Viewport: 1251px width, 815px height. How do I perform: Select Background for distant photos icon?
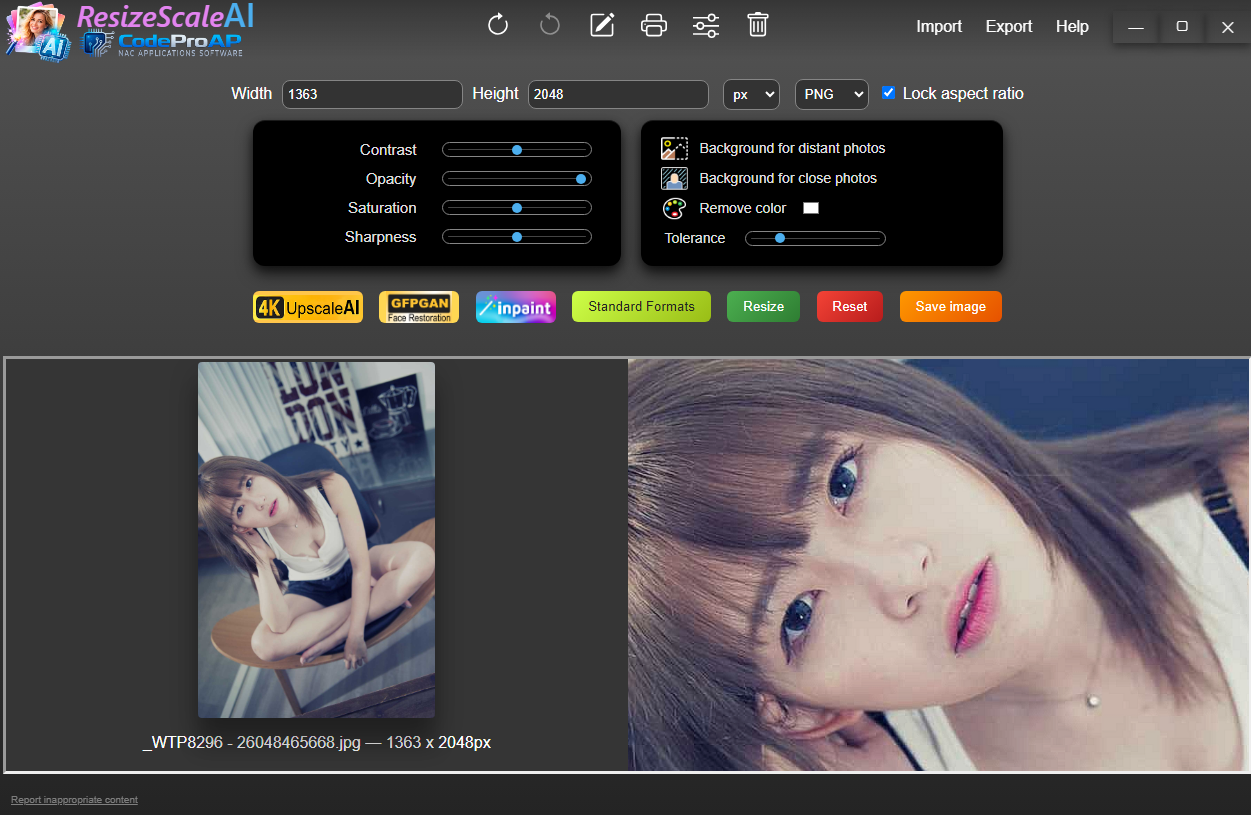[674, 149]
